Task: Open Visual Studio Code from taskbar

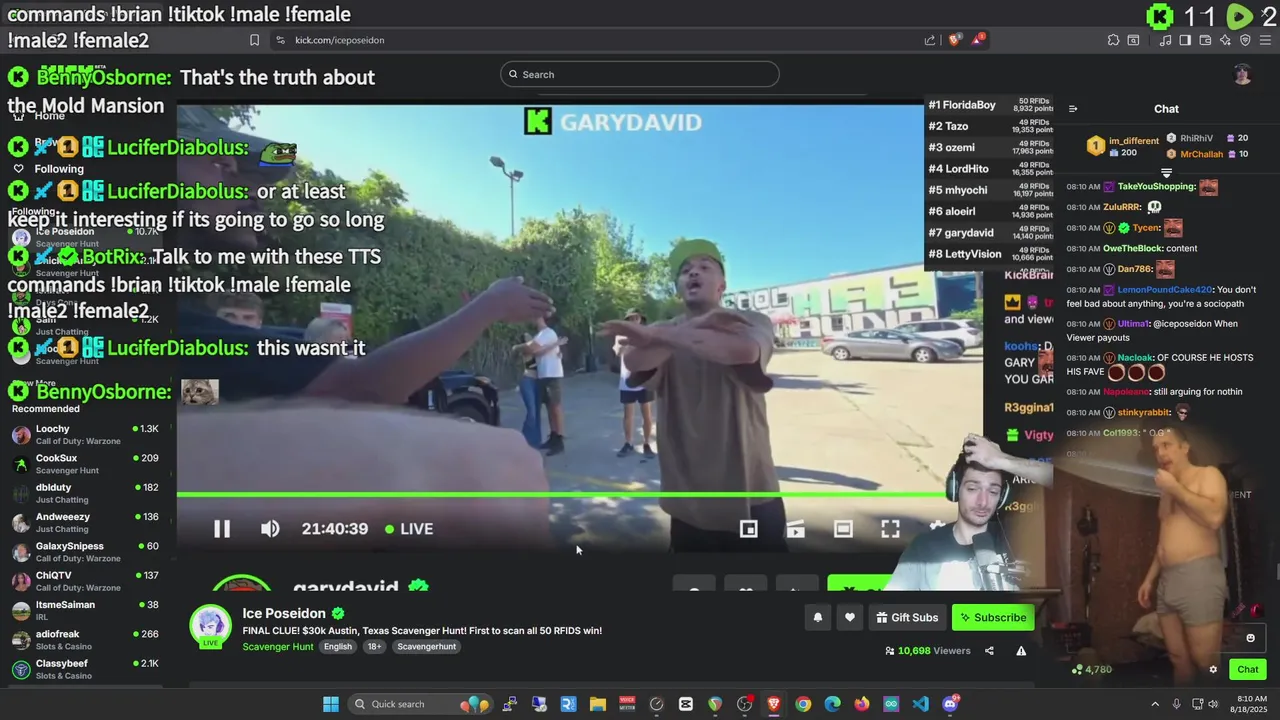Action: tap(920, 704)
